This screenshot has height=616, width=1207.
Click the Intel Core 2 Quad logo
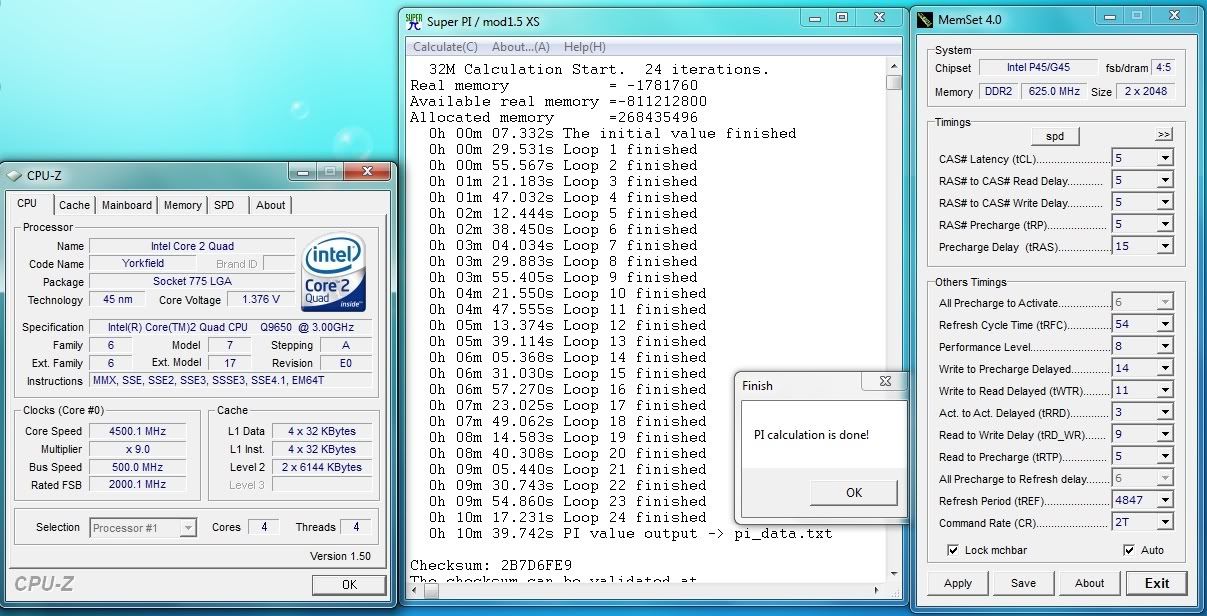click(333, 273)
